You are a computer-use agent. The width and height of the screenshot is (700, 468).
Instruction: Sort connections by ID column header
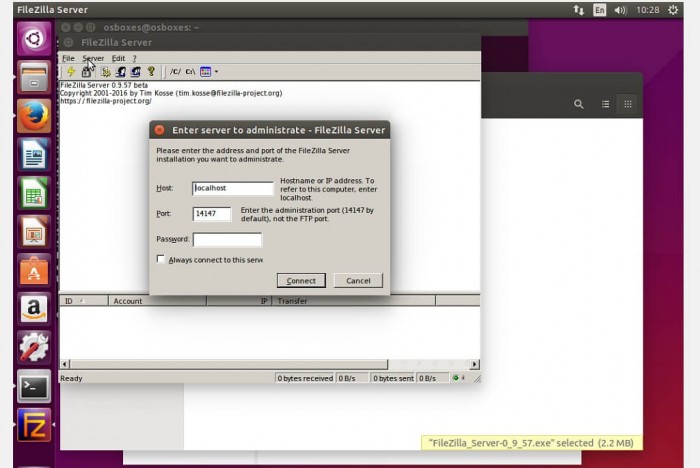tap(83, 301)
